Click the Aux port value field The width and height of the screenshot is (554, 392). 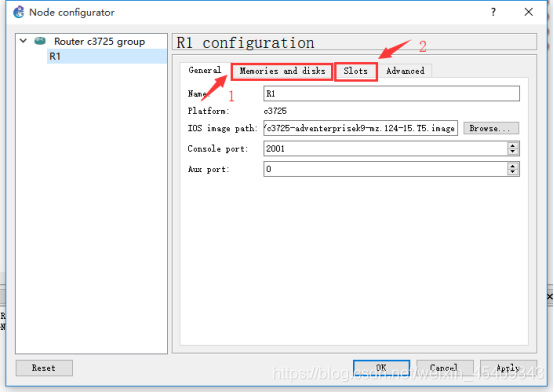point(385,169)
